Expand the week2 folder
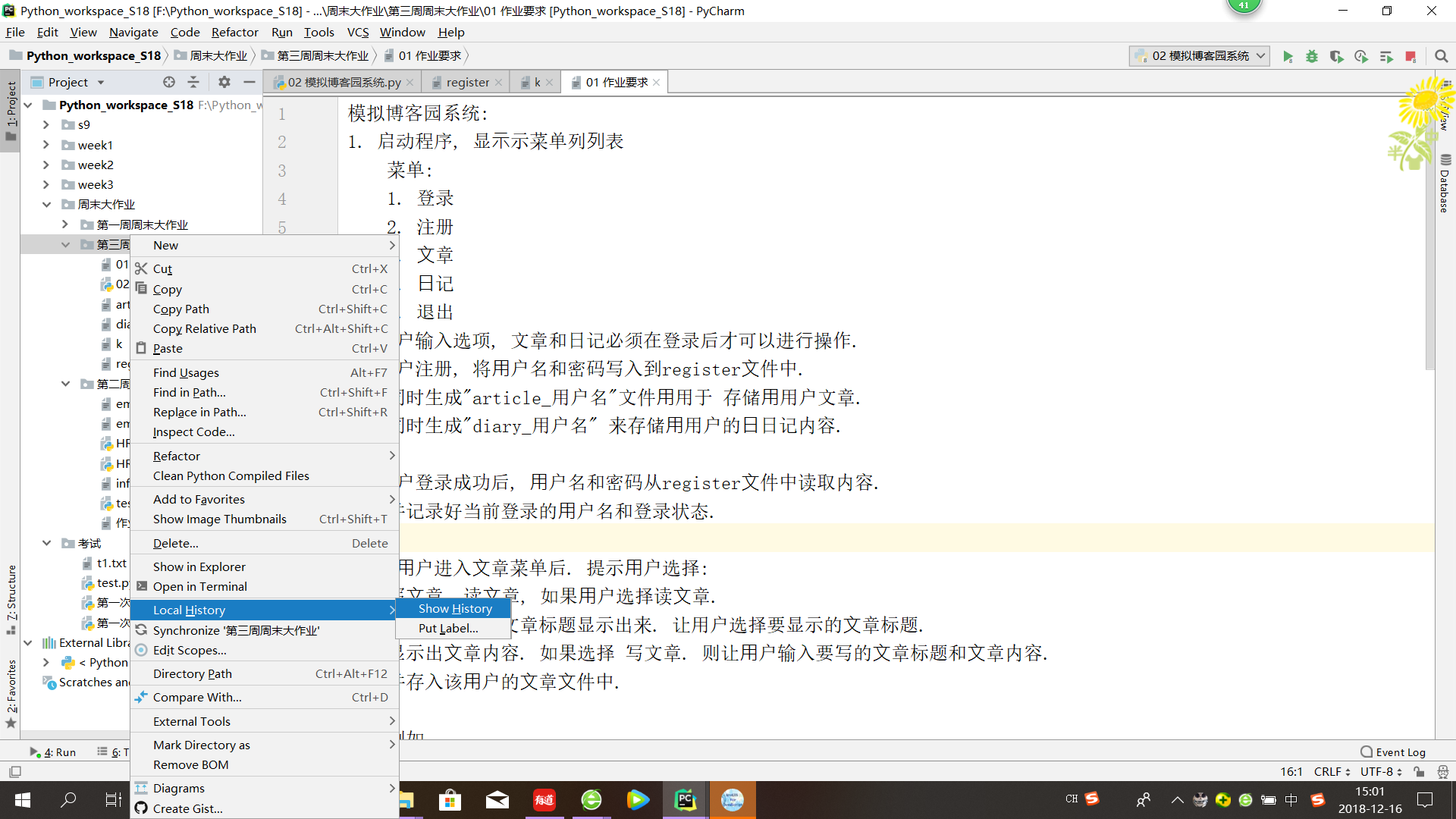The height and width of the screenshot is (819, 1456). (x=46, y=165)
